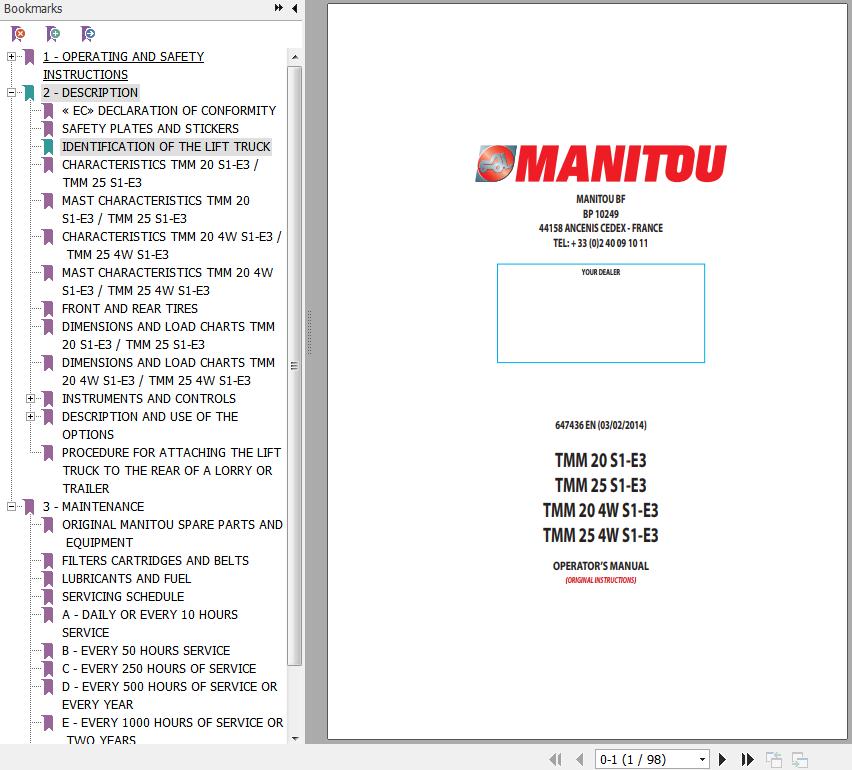852x770 pixels.
Task: Open D - EVERY 500 HOURS OF SERVICE
Action: (170, 696)
